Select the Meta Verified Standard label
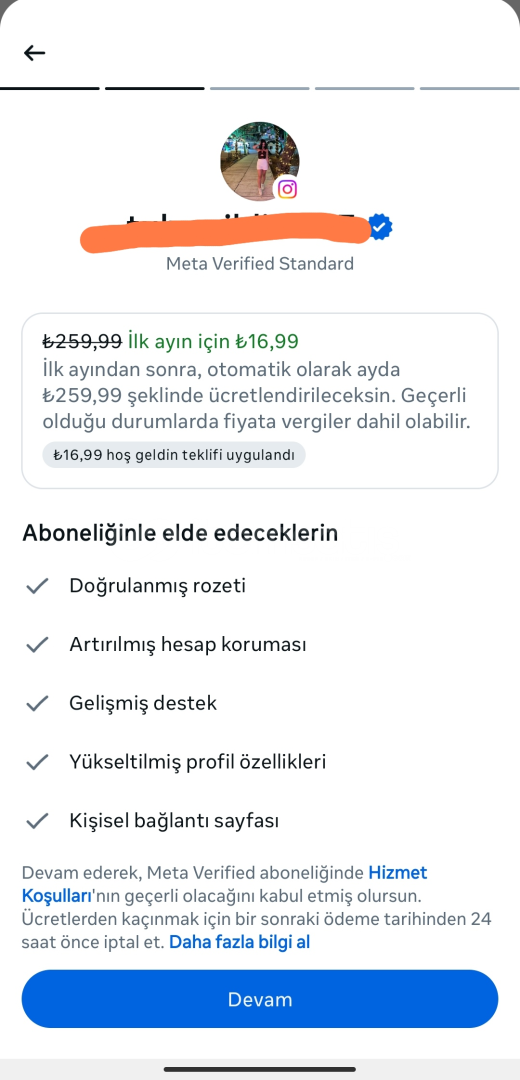 tap(260, 264)
